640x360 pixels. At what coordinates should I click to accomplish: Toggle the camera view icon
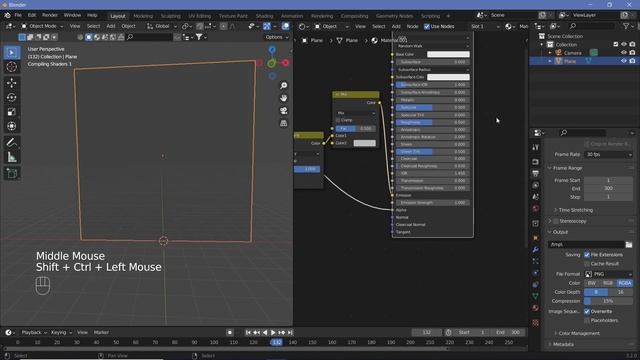click(x=283, y=111)
